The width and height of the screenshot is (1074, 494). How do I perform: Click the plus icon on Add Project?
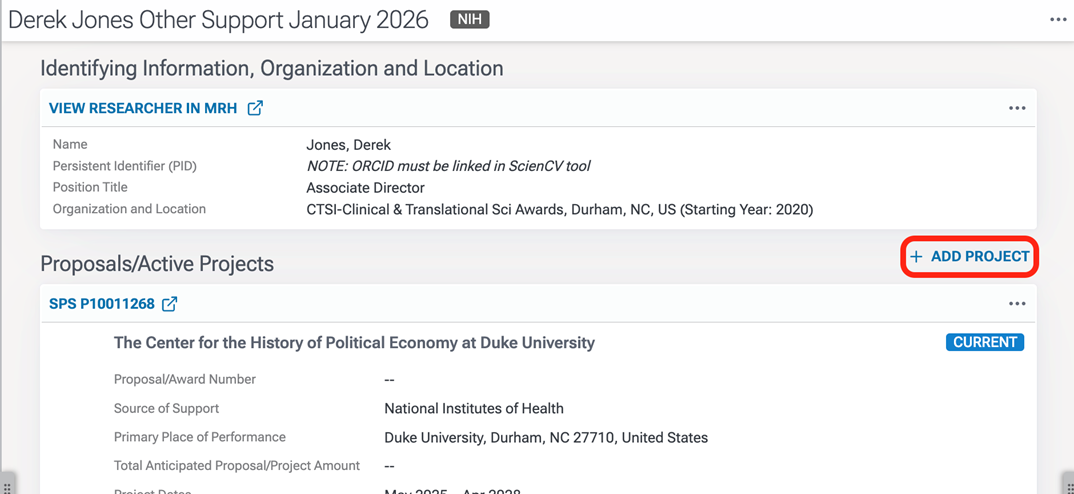coord(916,257)
